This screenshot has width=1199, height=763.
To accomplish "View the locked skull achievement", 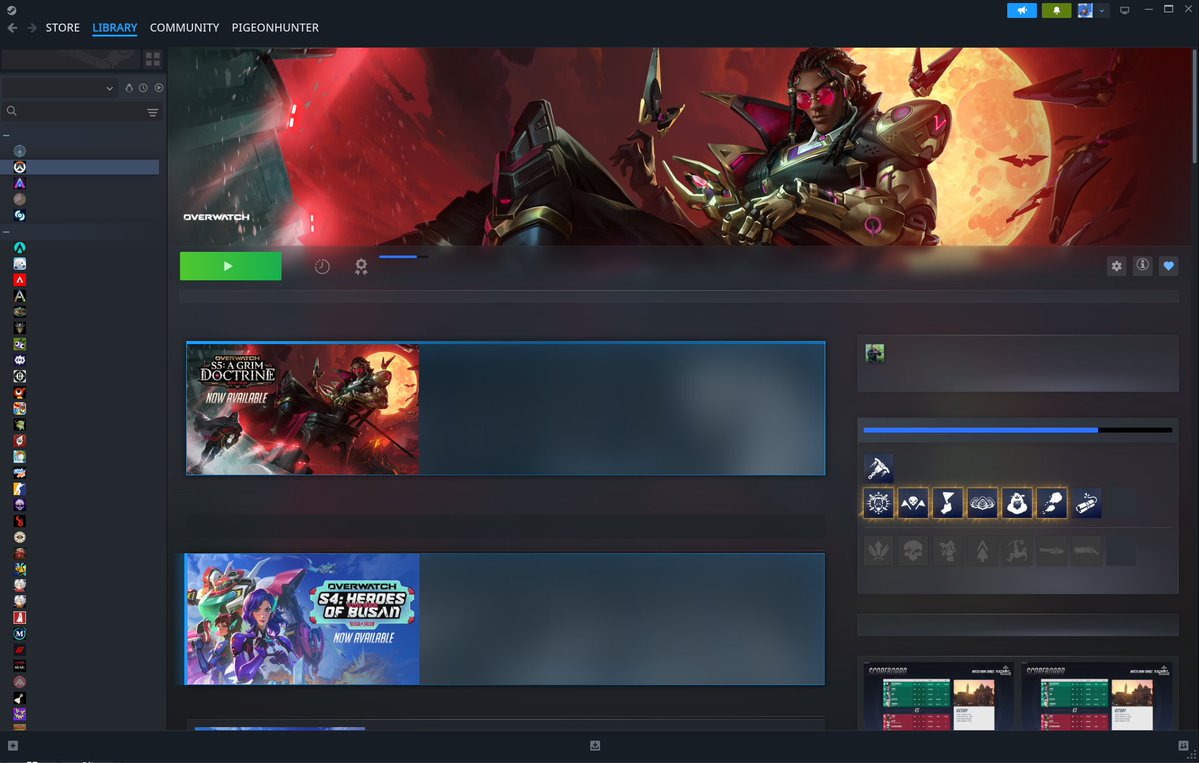I will point(913,550).
